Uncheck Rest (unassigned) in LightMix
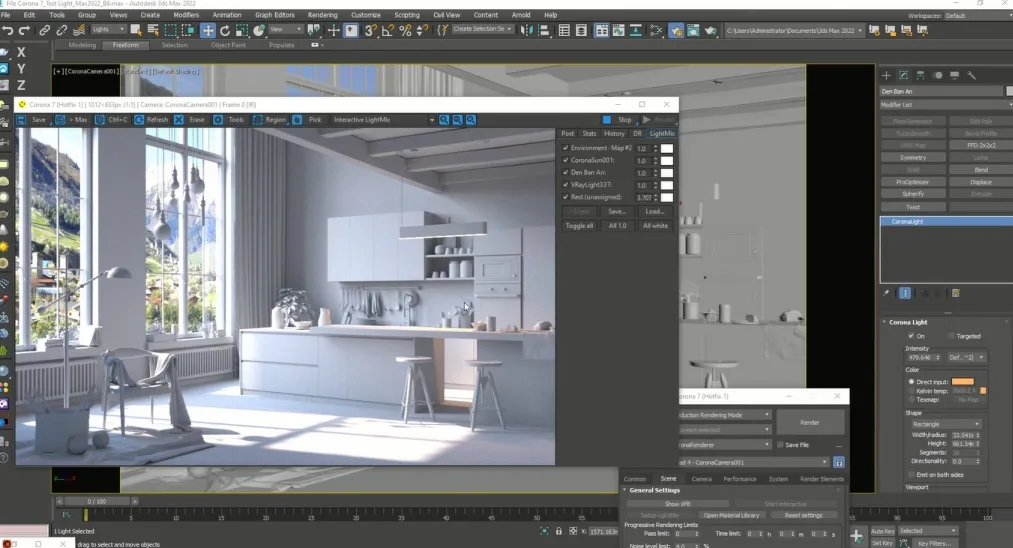This screenshot has height=548, width=1013. pyautogui.click(x=565, y=197)
